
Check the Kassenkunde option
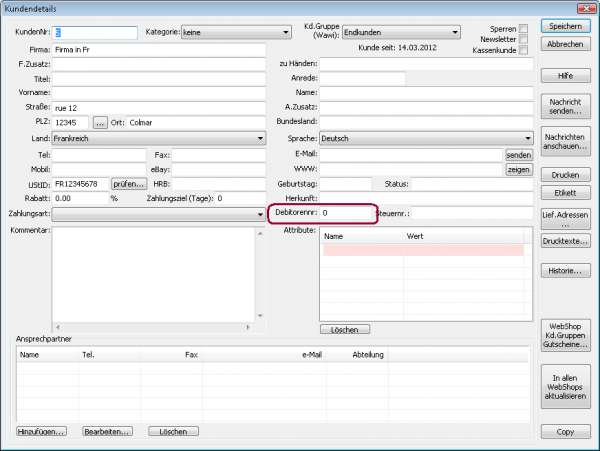[x=524, y=51]
